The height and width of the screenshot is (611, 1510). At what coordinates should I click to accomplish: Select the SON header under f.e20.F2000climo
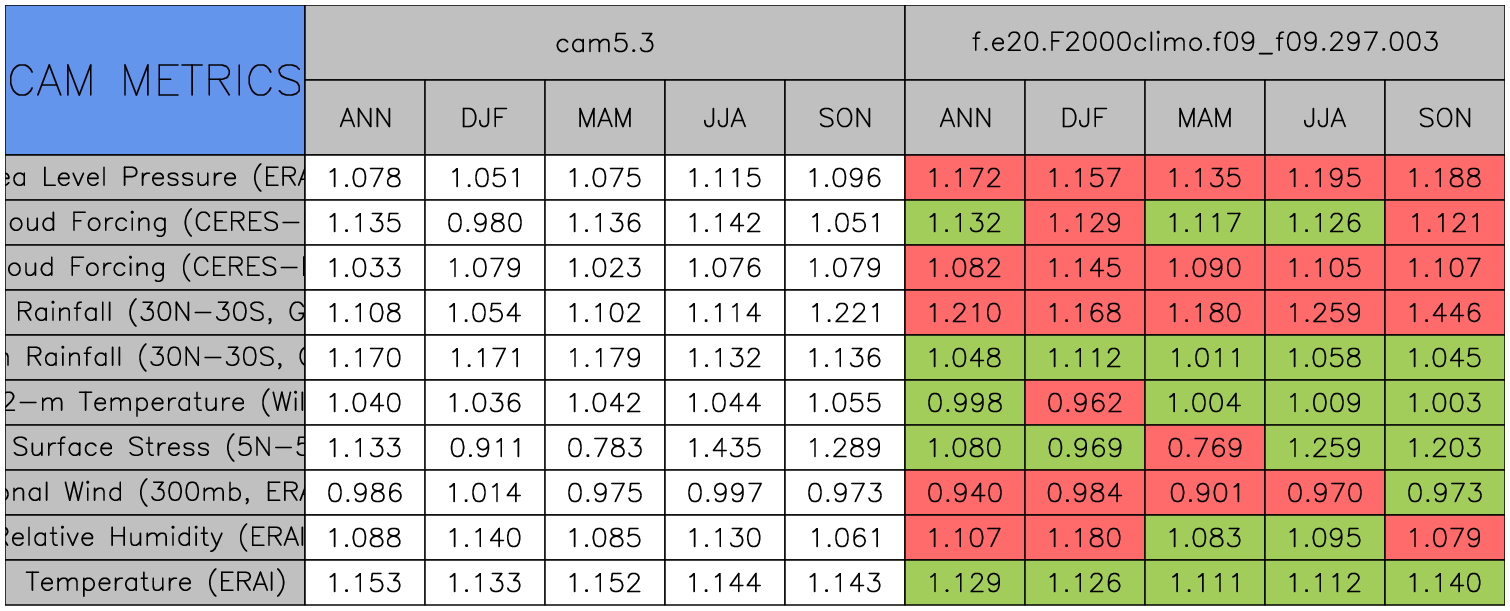tap(1445, 118)
